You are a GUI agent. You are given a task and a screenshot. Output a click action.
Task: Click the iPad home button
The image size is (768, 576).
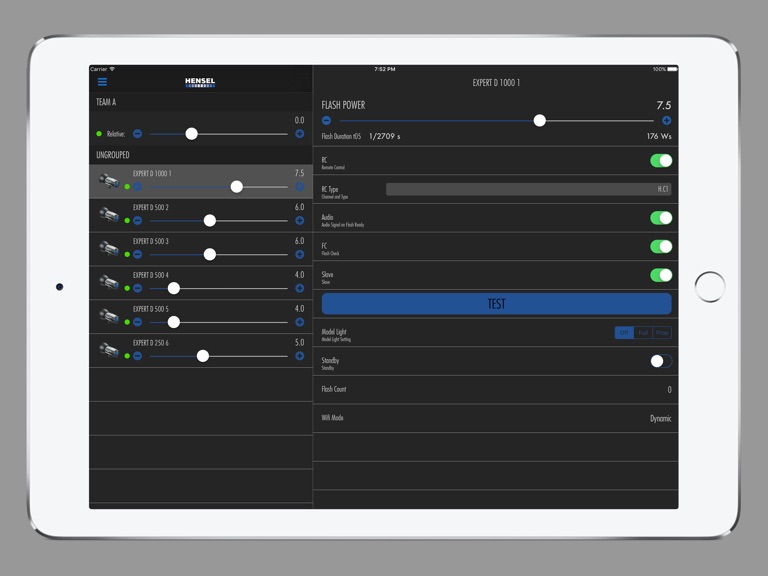click(710, 287)
